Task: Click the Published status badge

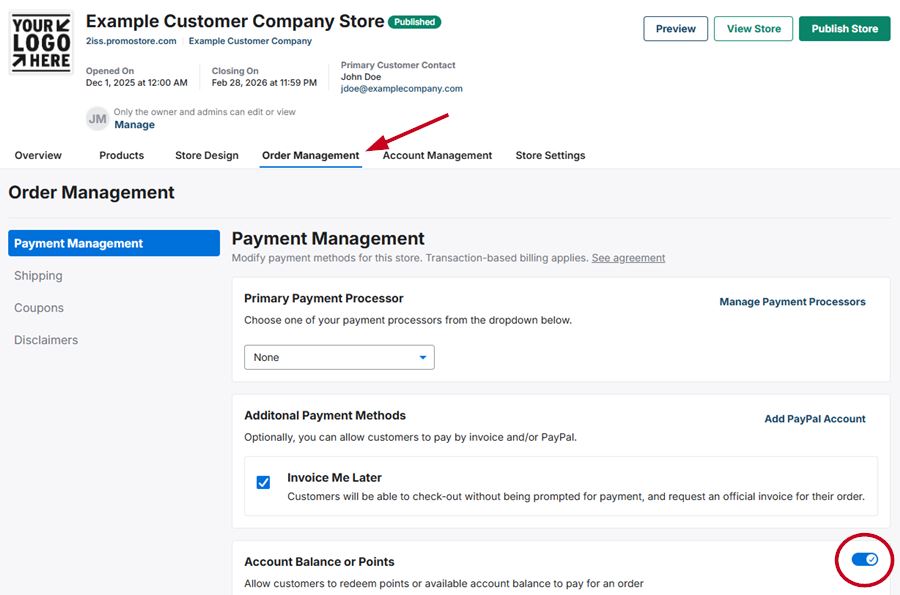Action: point(414,22)
